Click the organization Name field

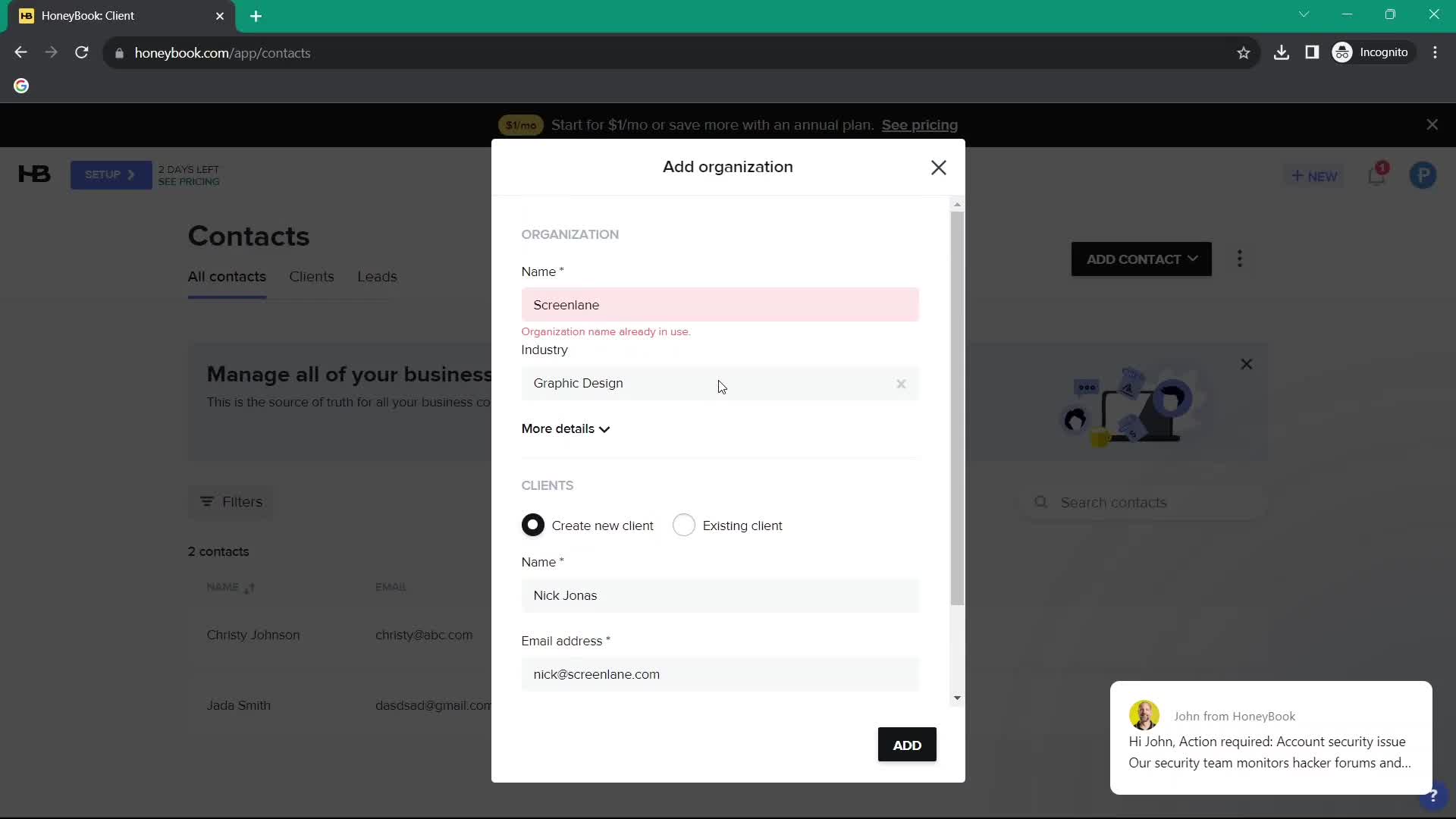point(720,305)
